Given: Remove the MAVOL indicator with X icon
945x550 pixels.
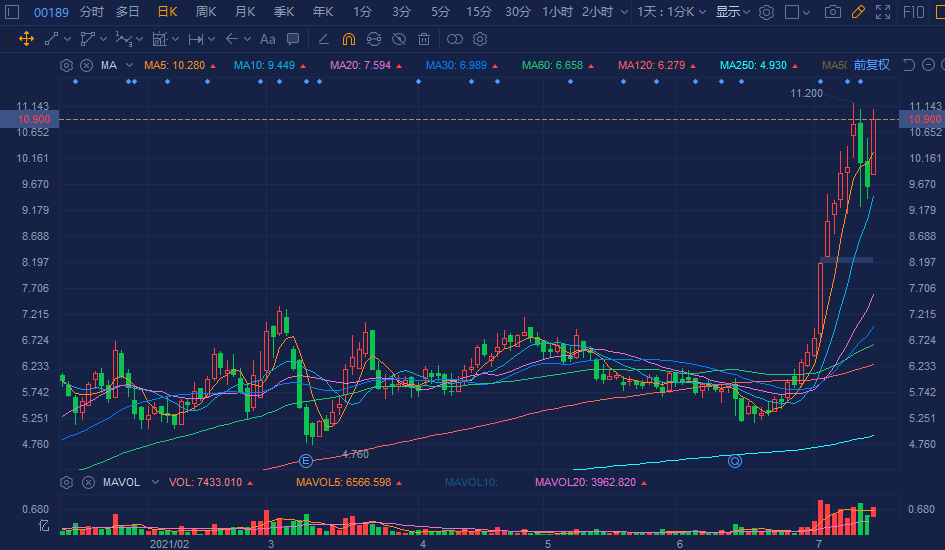Looking at the screenshot, I should click(x=87, y=482).
